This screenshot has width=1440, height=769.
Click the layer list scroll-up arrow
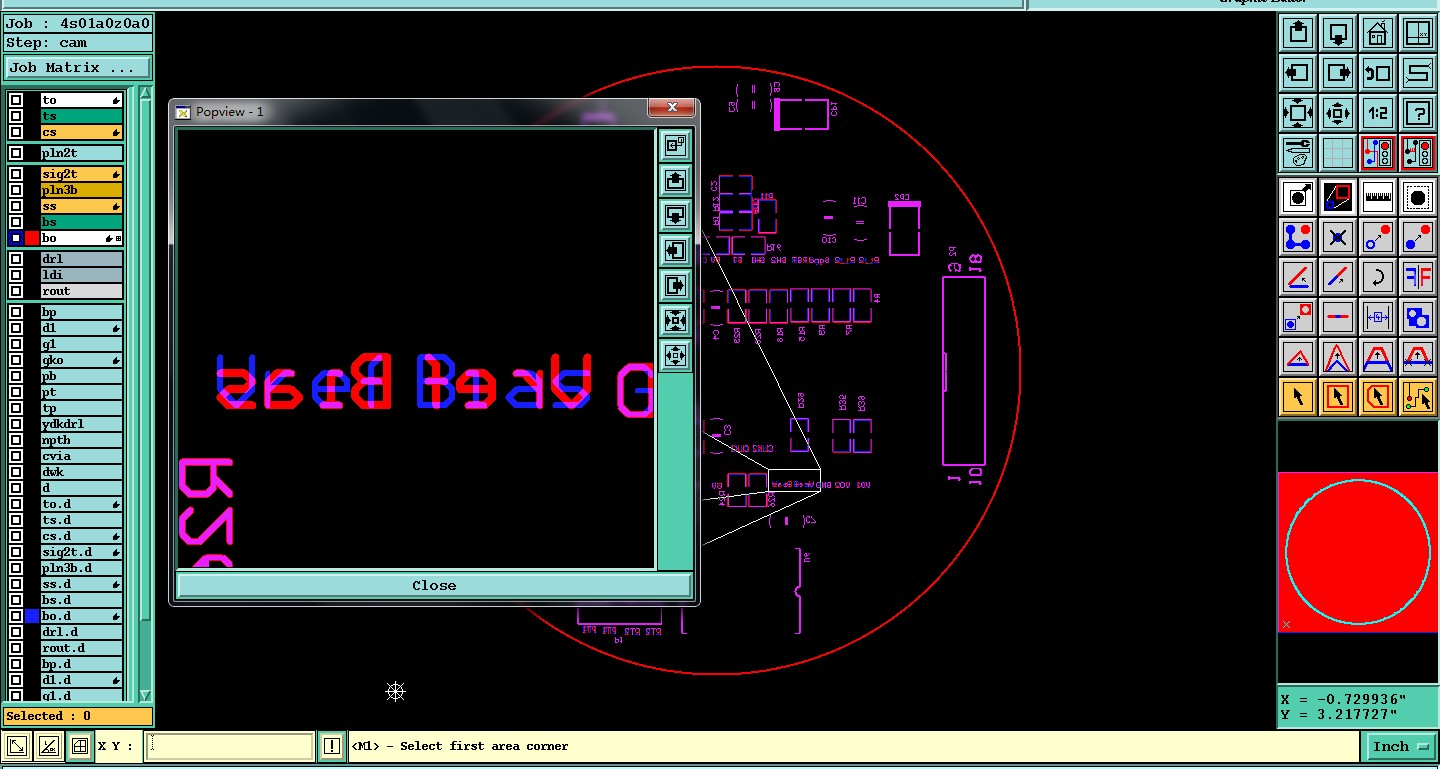pos(145,93)
